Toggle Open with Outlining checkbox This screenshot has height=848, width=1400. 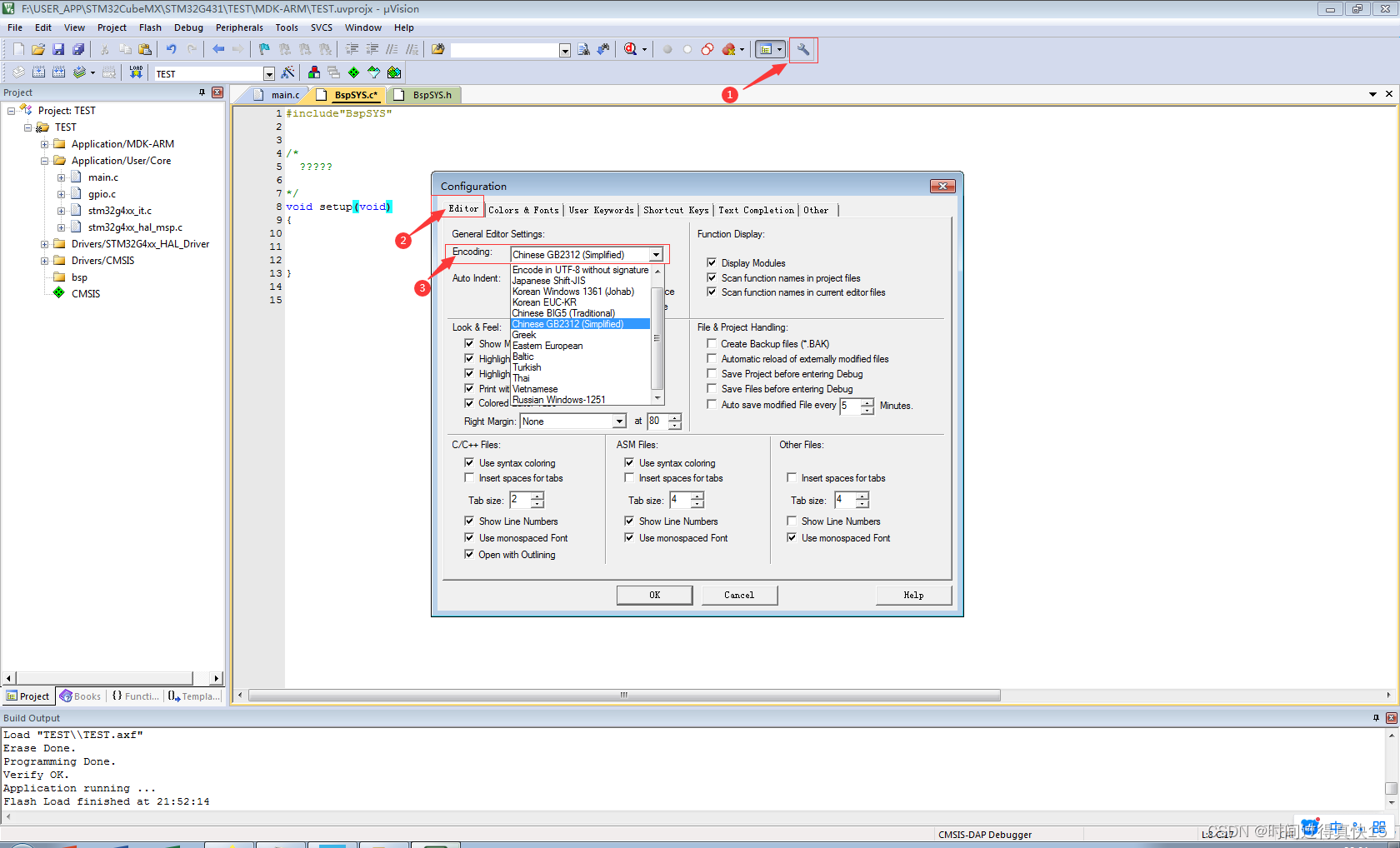[x=469, y=554]
